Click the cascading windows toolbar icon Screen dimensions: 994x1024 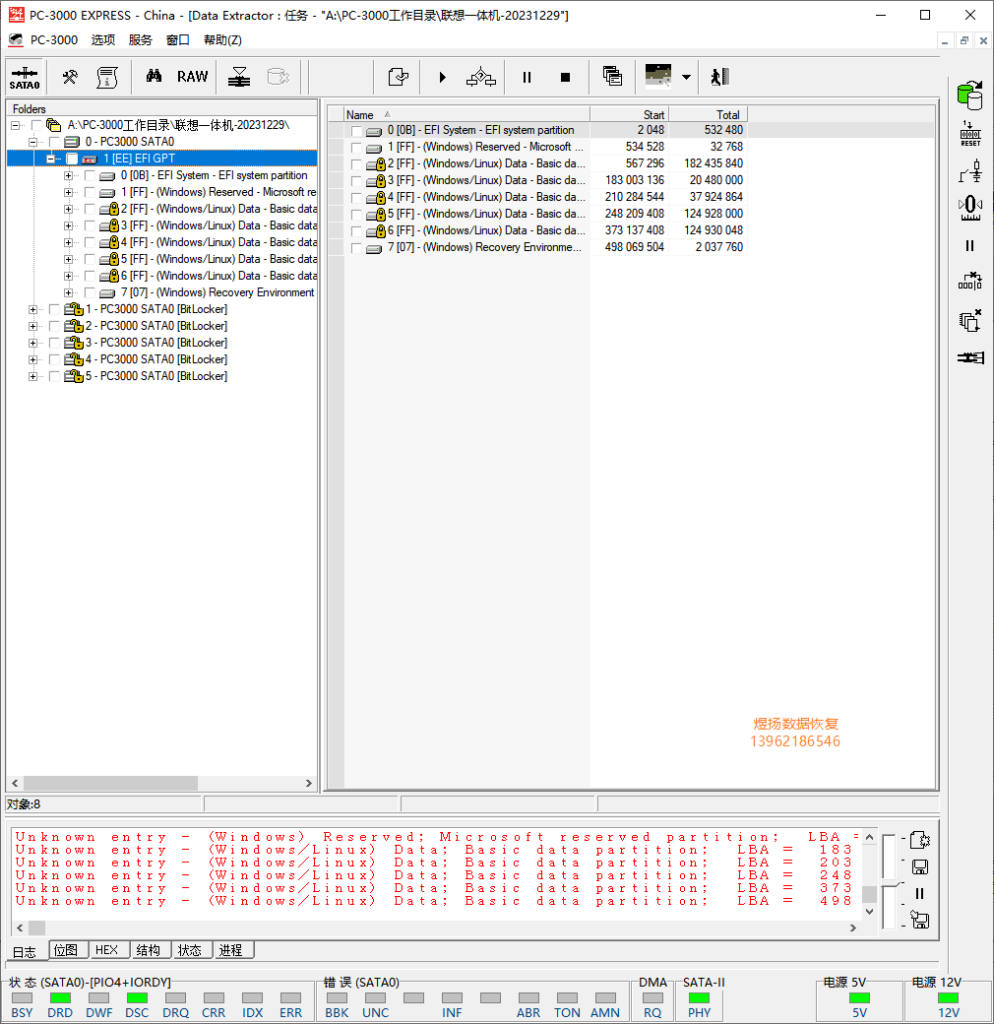click(x=612, y=77)
